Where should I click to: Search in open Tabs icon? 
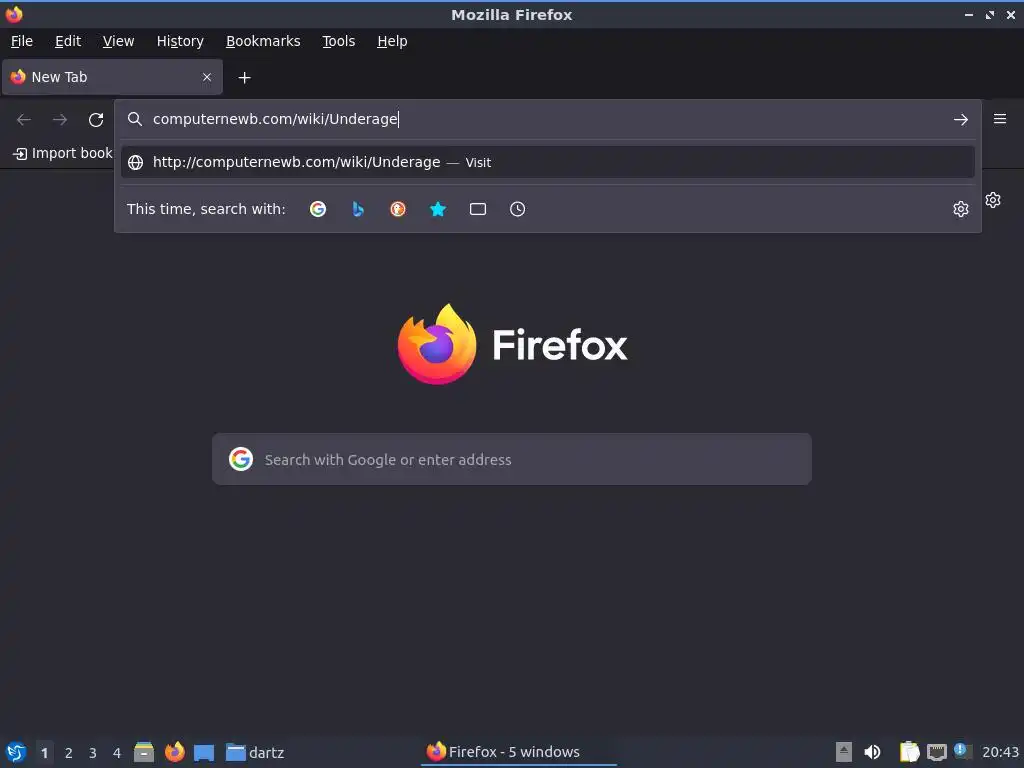pos(478,209)
